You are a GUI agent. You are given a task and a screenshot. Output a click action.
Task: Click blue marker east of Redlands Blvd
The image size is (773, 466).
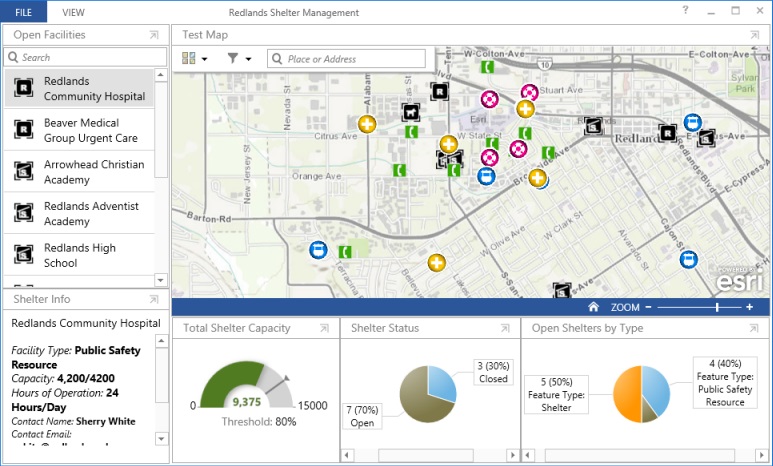pyautogui.click(x=693, y=123)
